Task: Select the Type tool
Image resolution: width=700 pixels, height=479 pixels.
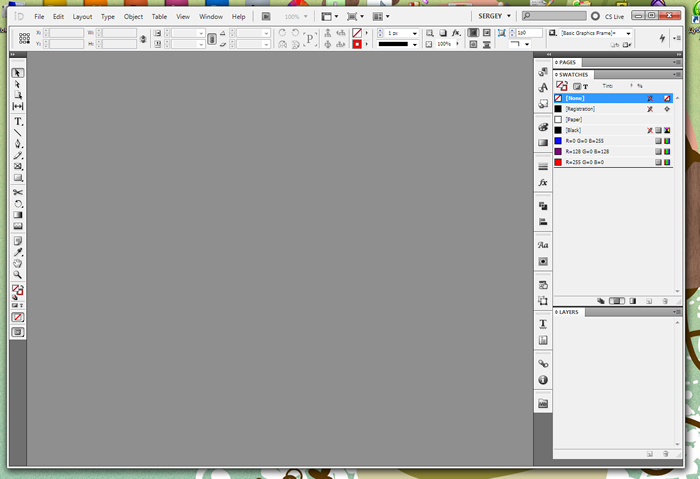Action: pyautogui.click(x=18, y=121)
